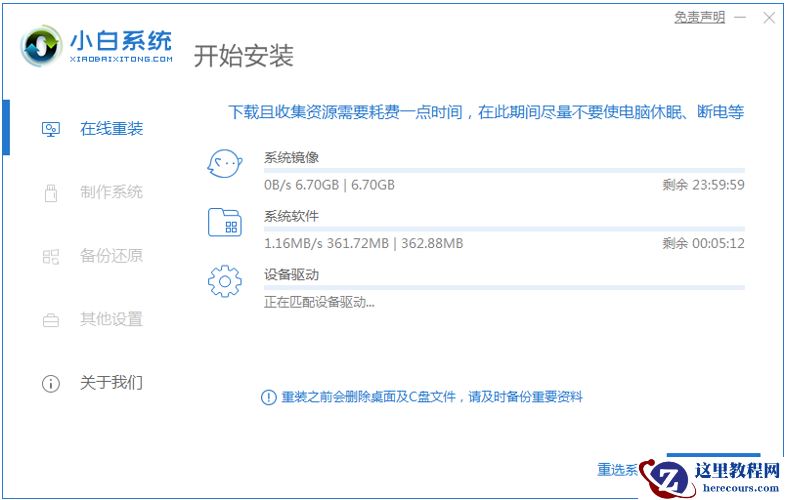Viewport: 785px width, 500px height.
Task: Click the 设备驱动 progress bar
Action: [x=504, y=288]
